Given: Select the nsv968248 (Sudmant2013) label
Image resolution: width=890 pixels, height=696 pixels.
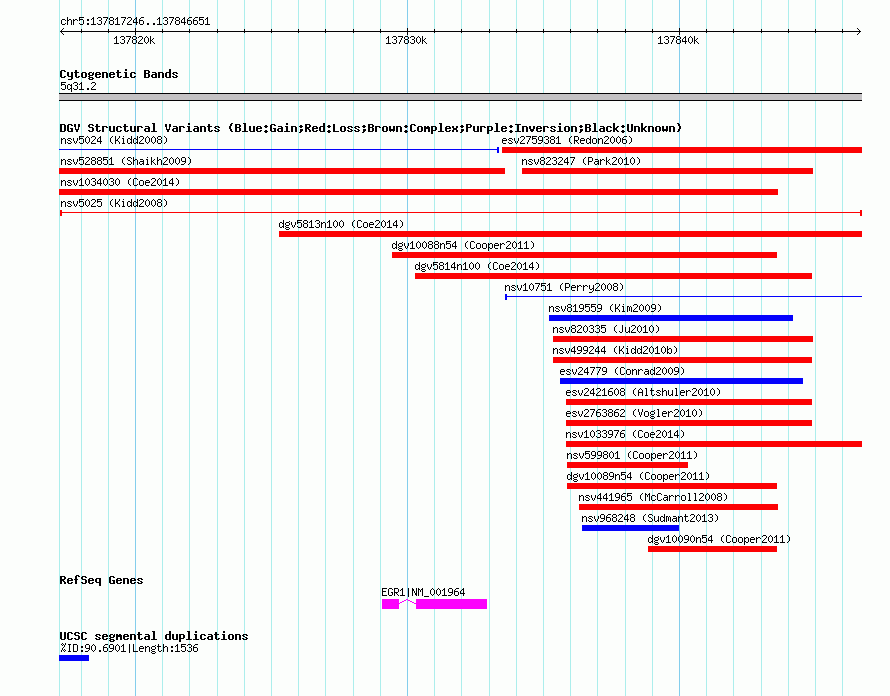Looking at the screenshot, I should (x=650, y=518).
